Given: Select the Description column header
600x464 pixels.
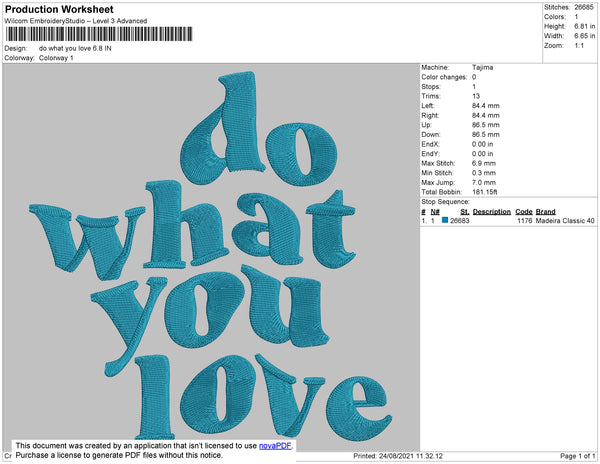Looking at the screenshot, I should (x=491, y=211).
